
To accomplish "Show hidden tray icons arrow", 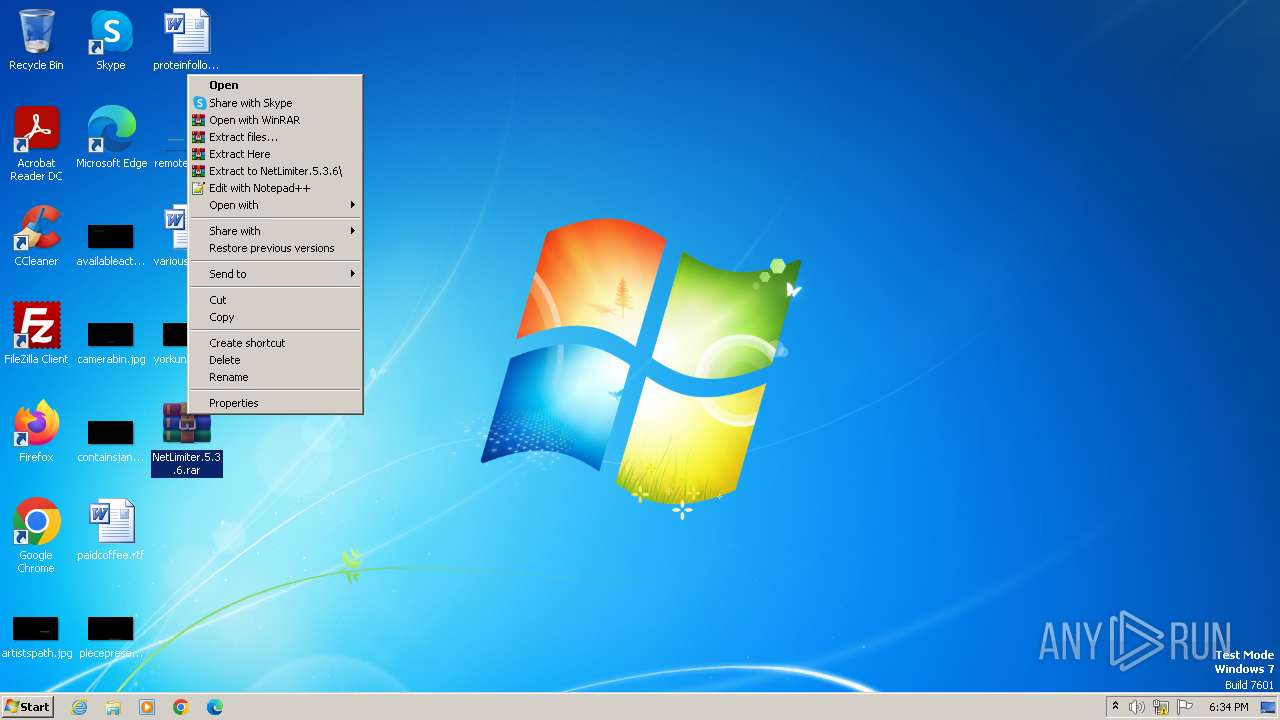I will click(1115, 707).
